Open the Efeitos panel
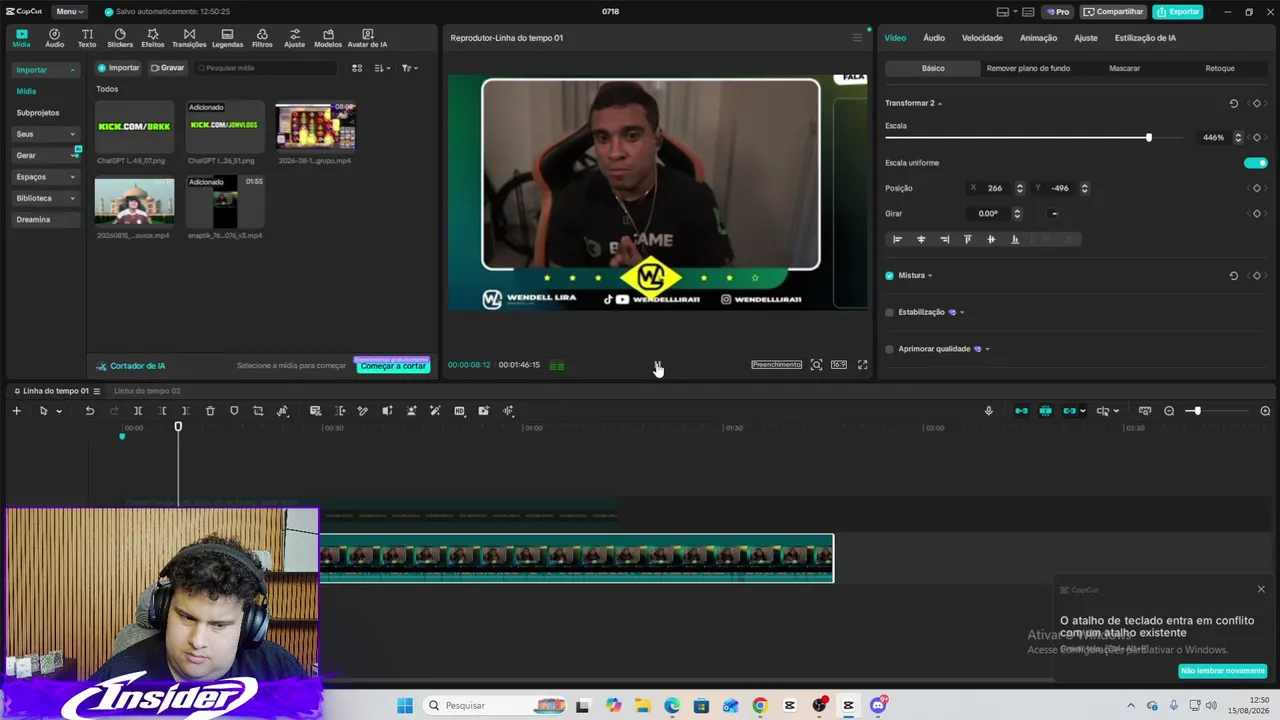The width and height of the screenshot is (1280, 720). click(153, 38)
